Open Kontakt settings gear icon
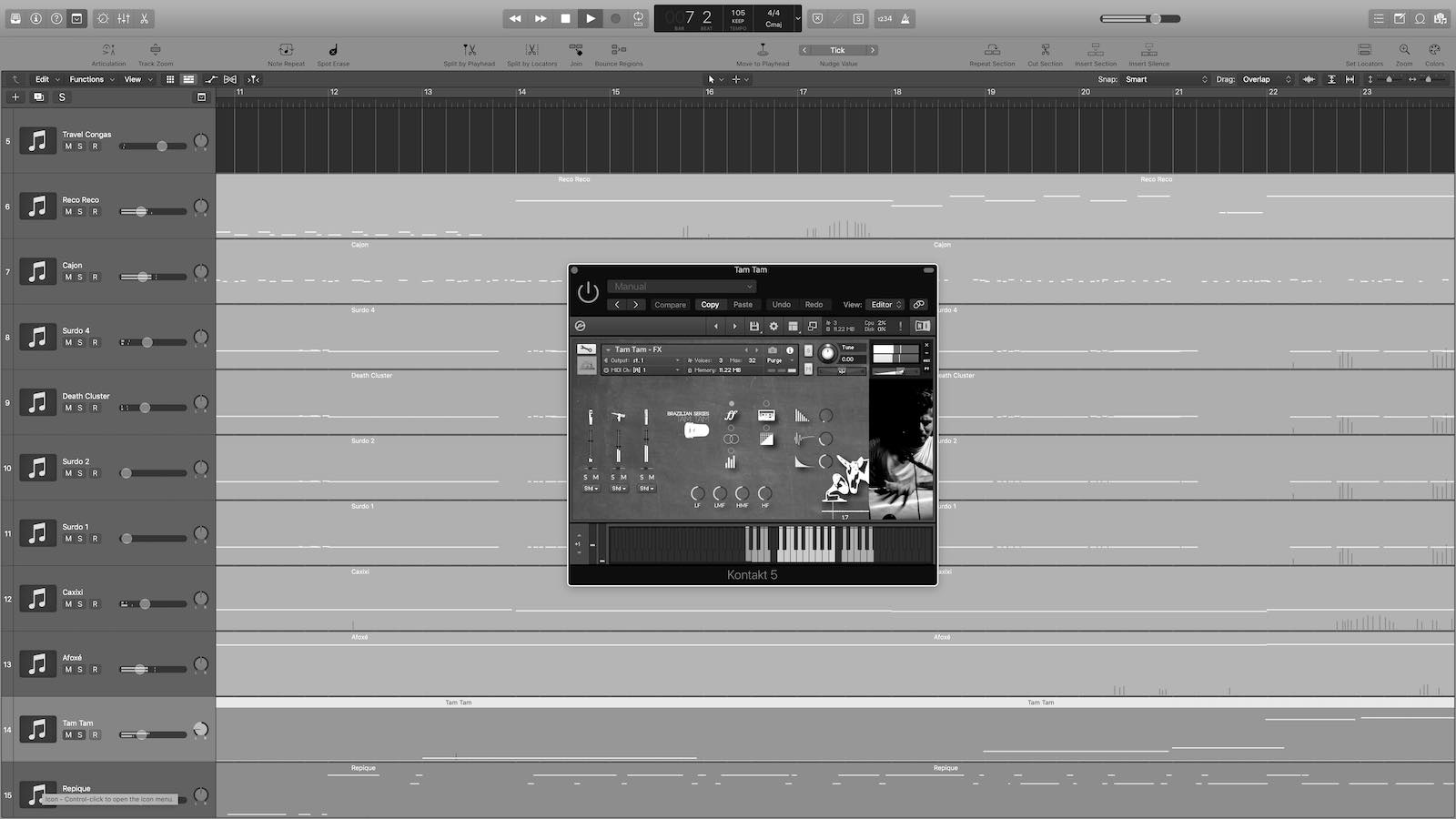The height and width of the screenshot is (819, 1456). [773, 326]
